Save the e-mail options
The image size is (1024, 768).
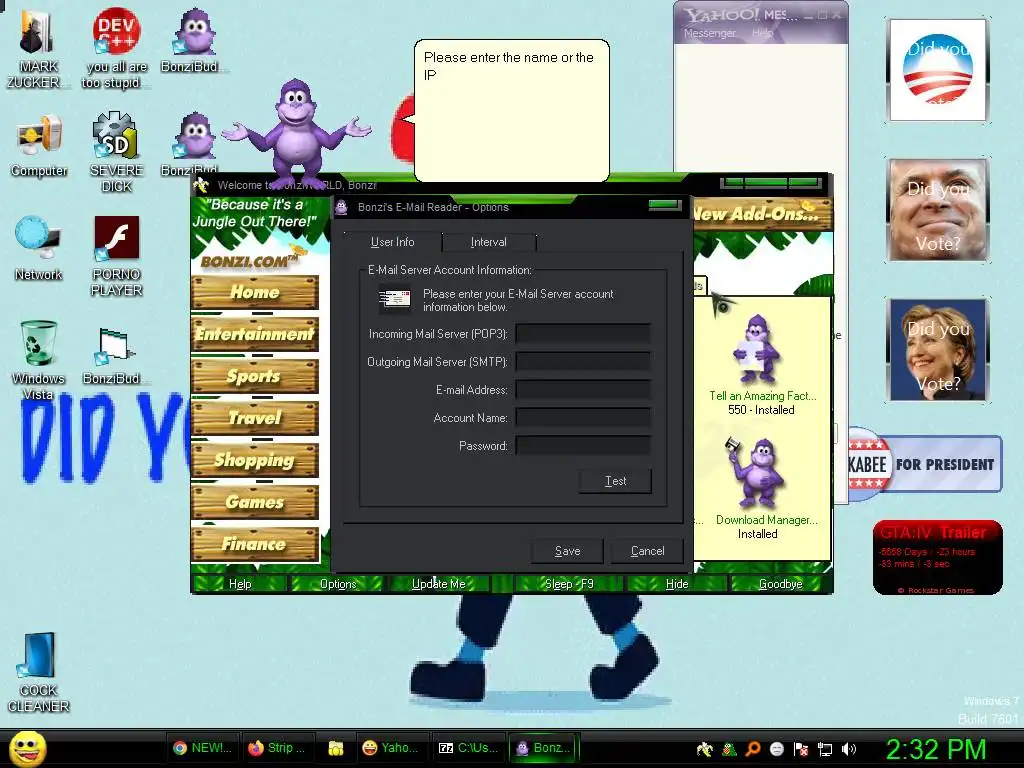[x=568, y=551]
